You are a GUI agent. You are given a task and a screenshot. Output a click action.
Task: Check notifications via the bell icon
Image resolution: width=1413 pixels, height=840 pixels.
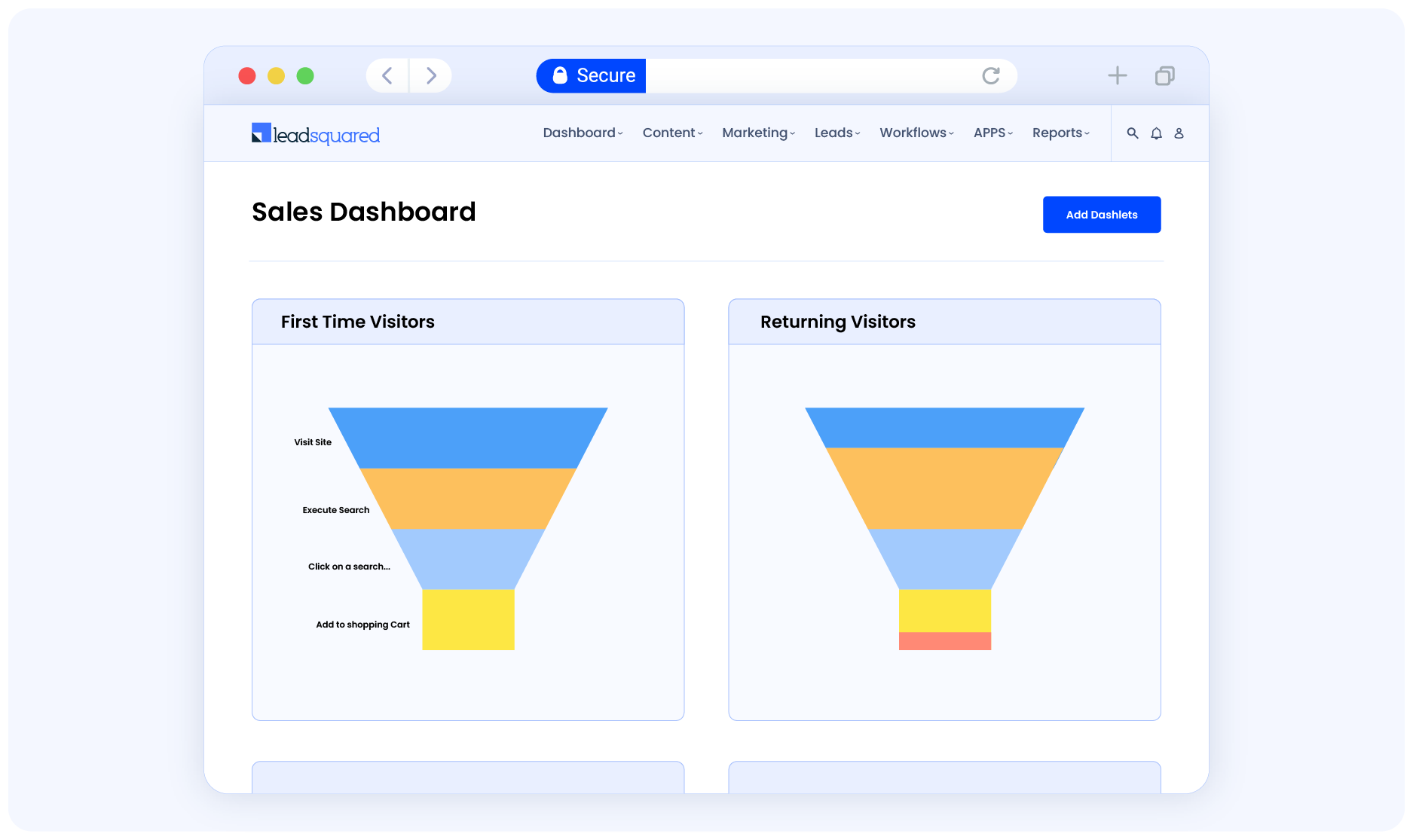click(1156, 133)
